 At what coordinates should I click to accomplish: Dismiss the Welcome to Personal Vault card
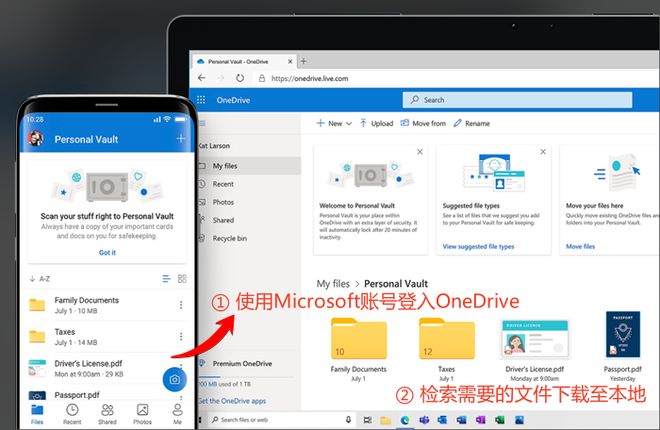coord(420,151)
